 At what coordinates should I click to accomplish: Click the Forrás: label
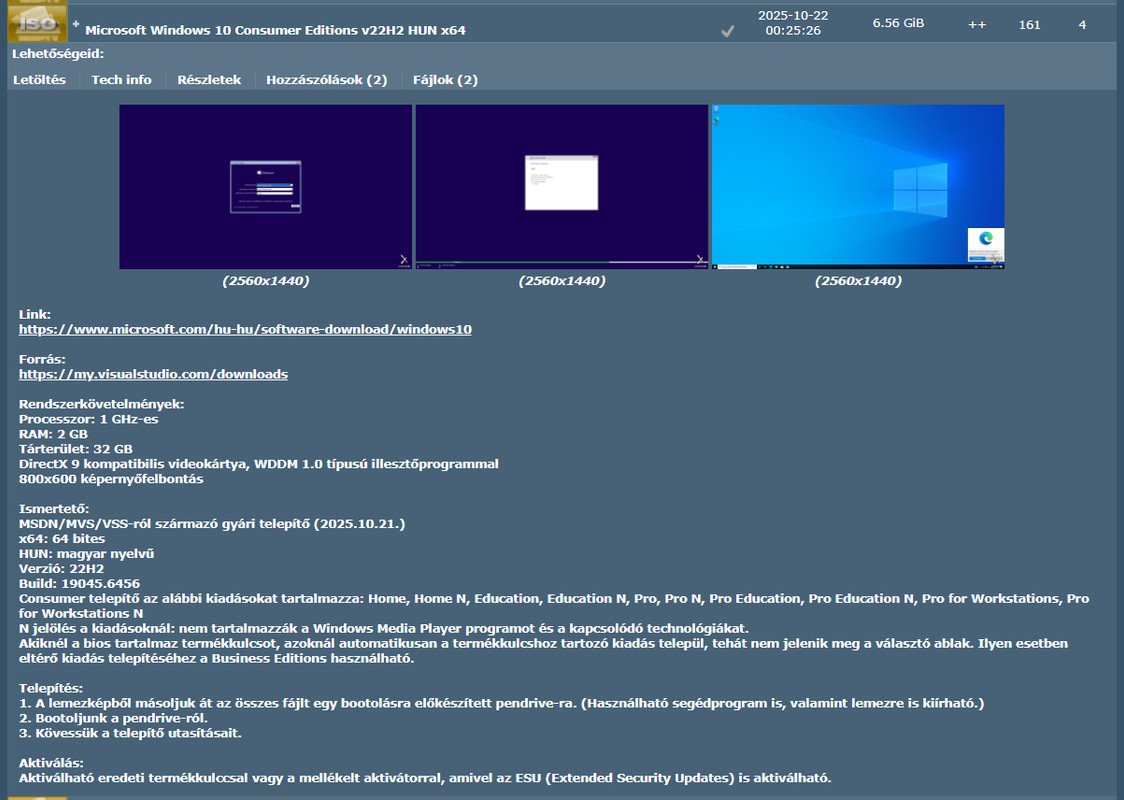pyautogui.click(x=42, y=359)
